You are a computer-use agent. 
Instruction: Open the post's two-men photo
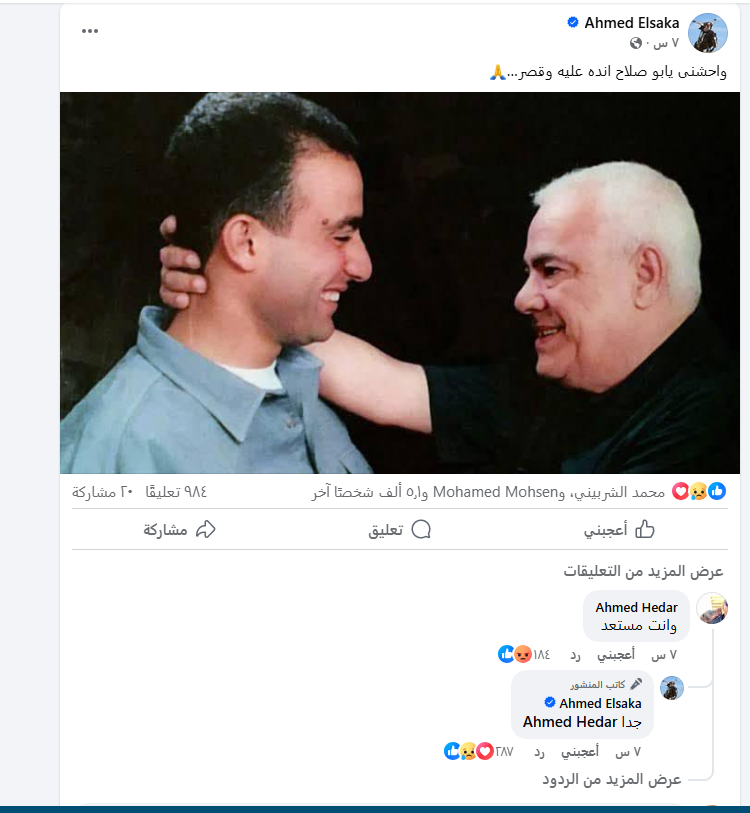tap(400, 283)
